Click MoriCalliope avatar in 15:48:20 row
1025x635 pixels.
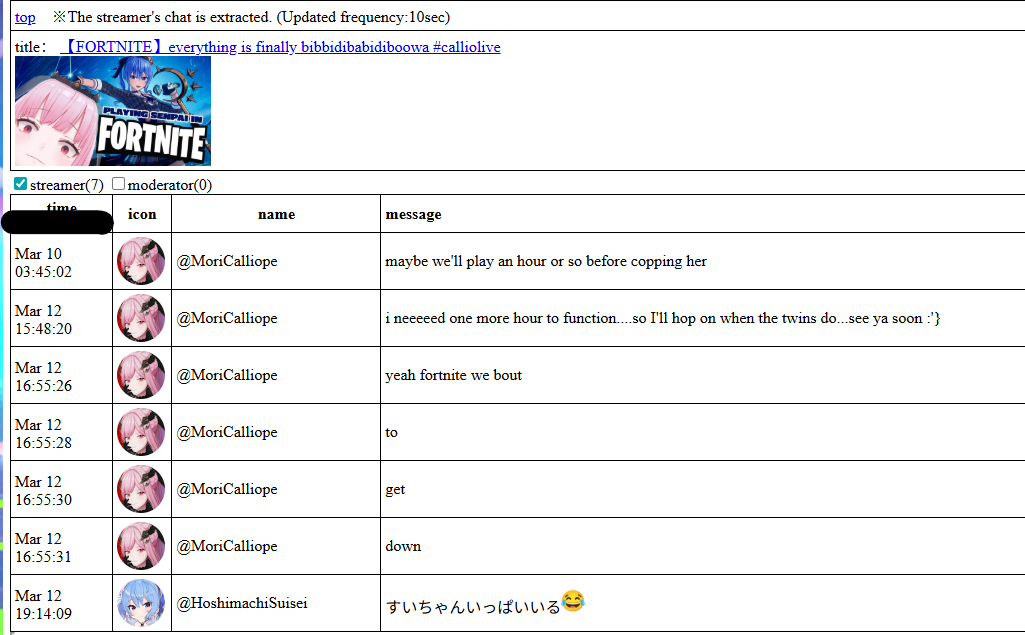[x=141, y=318]
